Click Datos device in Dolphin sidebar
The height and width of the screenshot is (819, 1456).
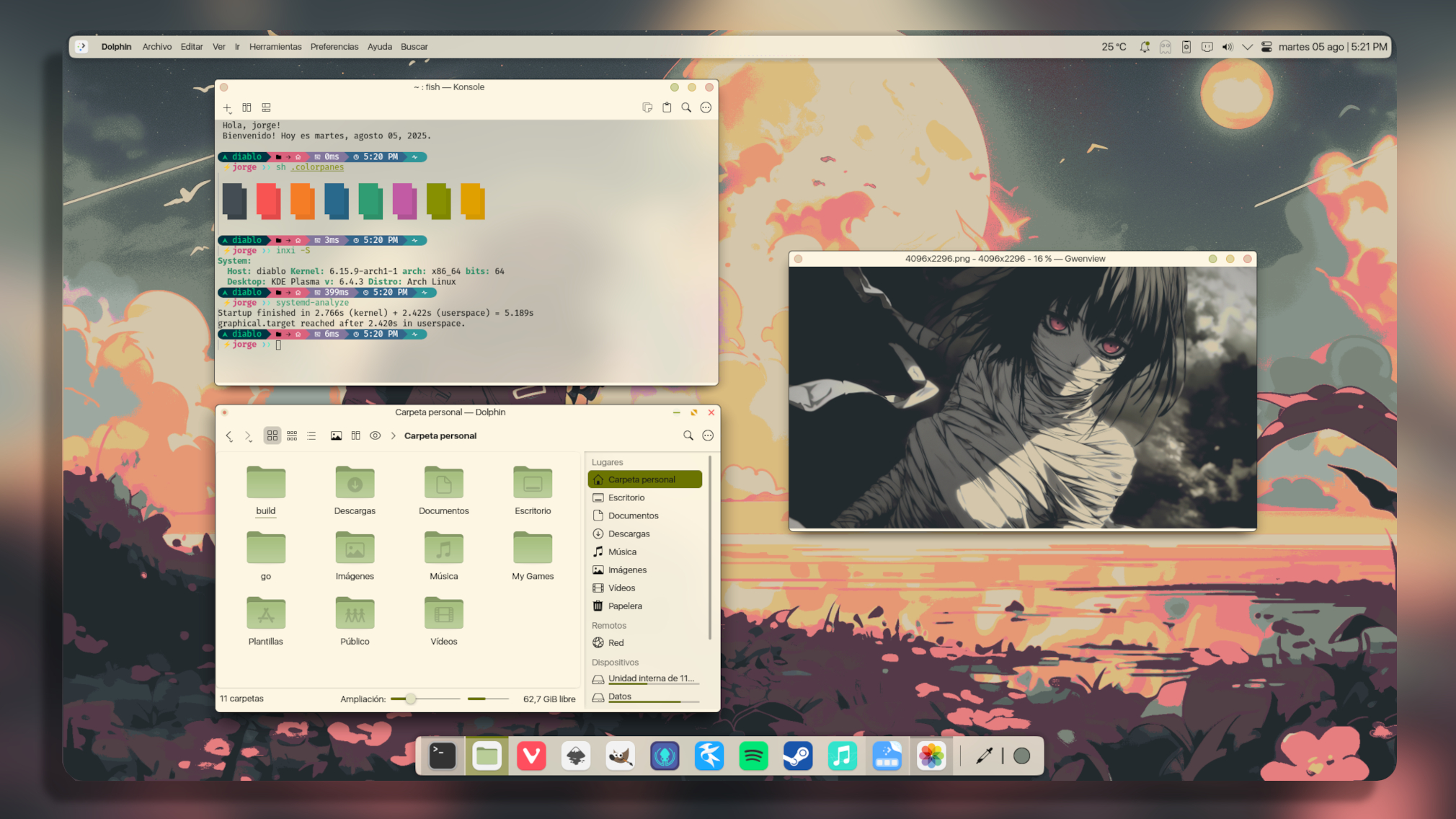[x=645, y=696]
